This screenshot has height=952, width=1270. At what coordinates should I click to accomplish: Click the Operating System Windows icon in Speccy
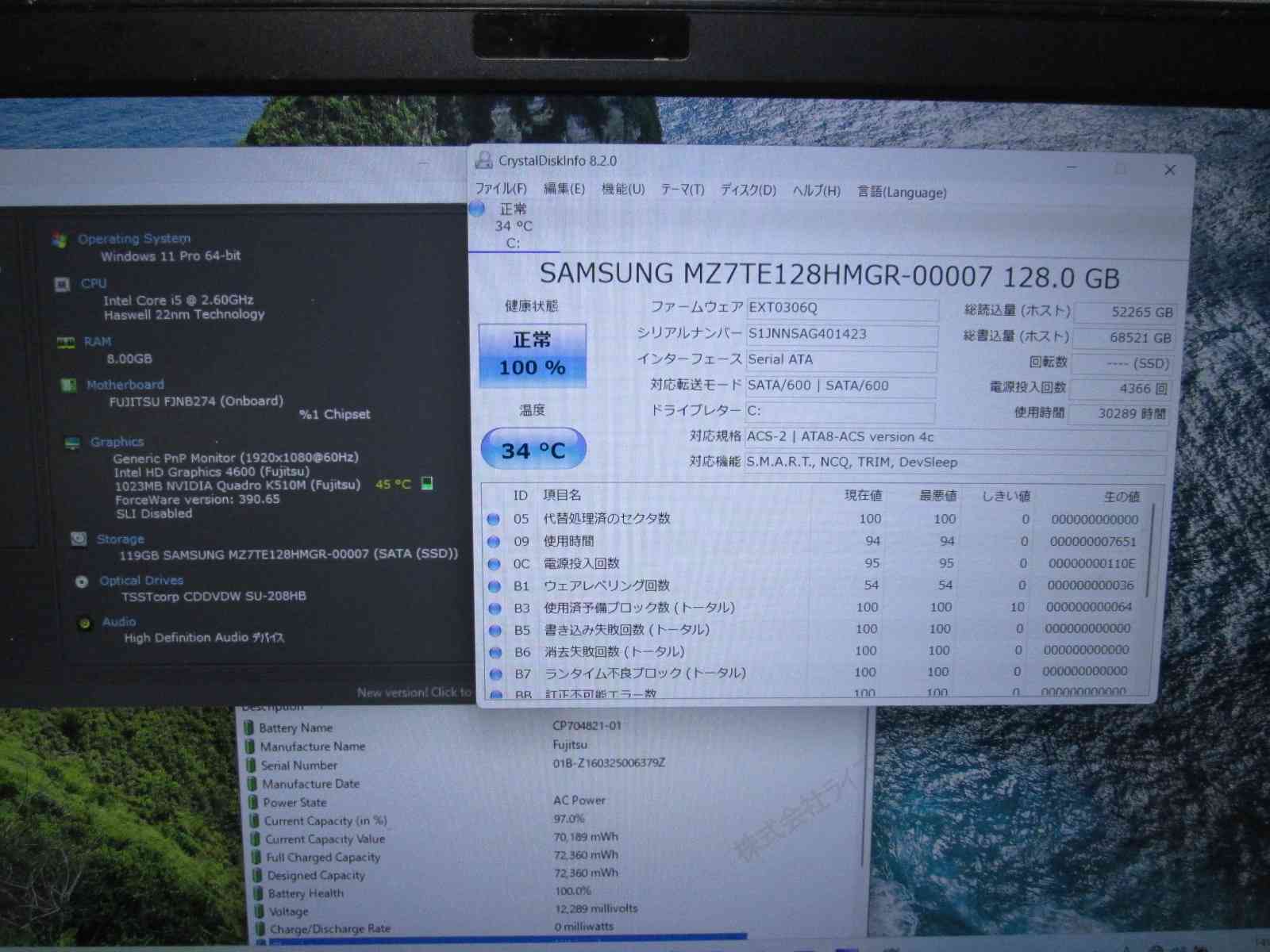tap(60, 240)
